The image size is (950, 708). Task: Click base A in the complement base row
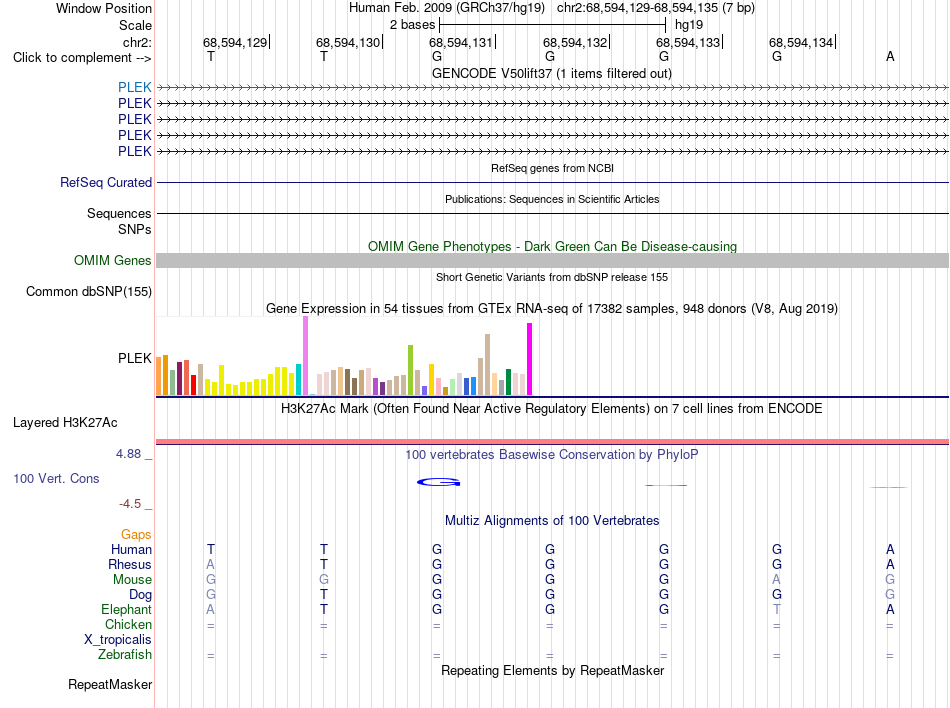point(890,56)
